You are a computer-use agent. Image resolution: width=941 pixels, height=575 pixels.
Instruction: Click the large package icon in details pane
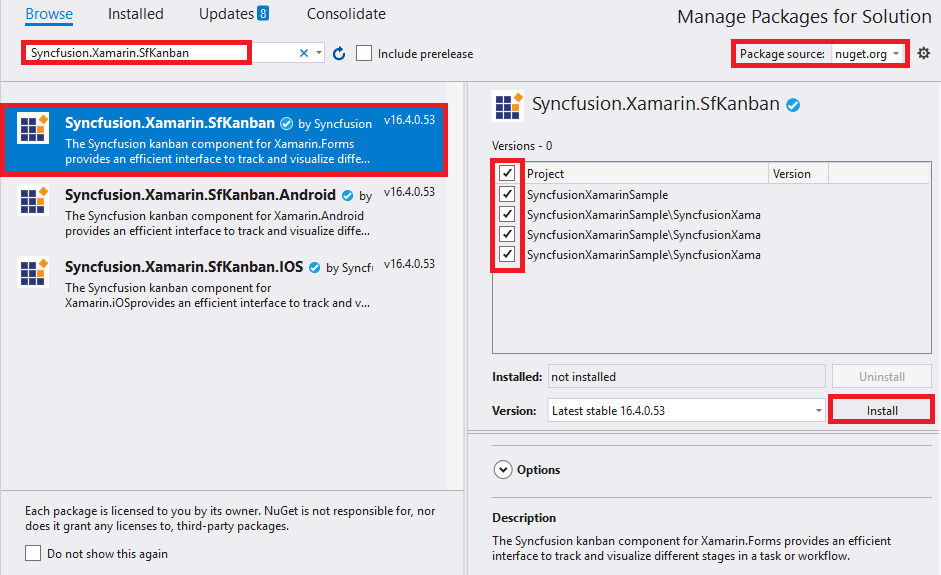509,105
